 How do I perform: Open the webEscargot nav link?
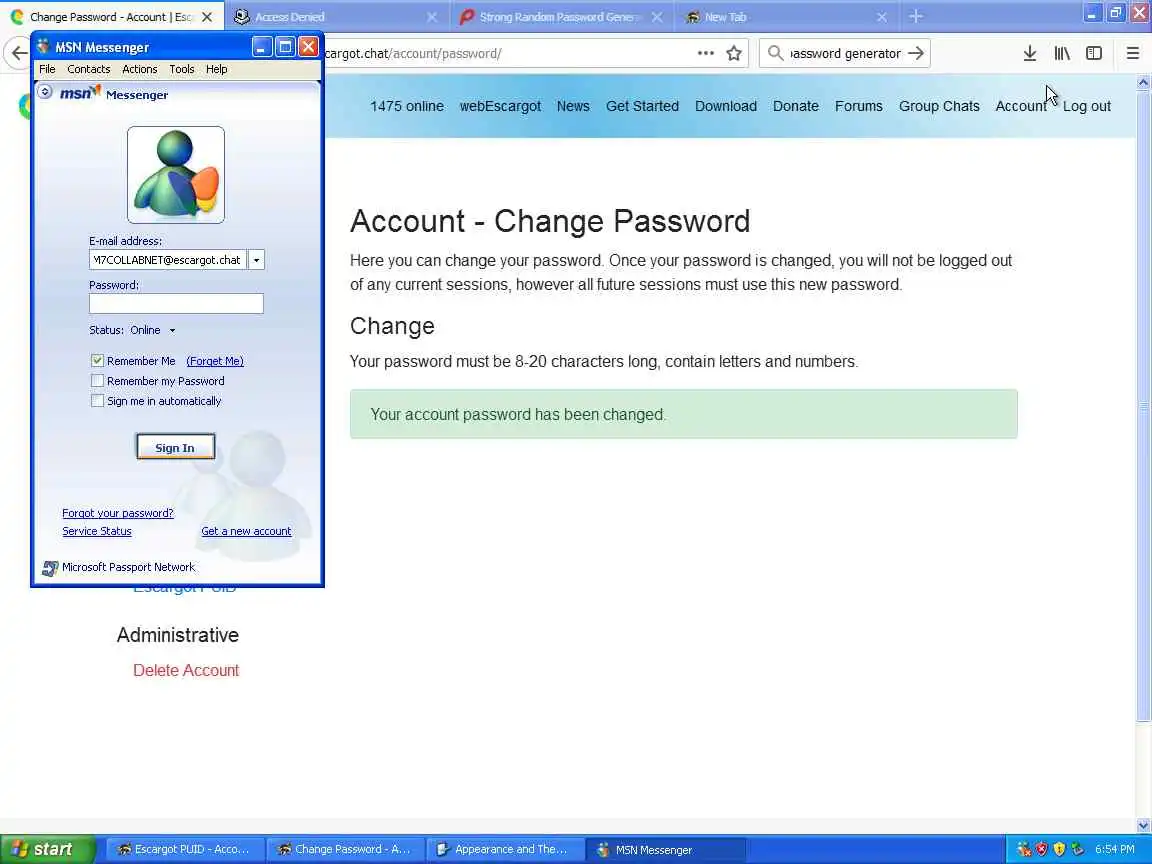coord(500,106)
